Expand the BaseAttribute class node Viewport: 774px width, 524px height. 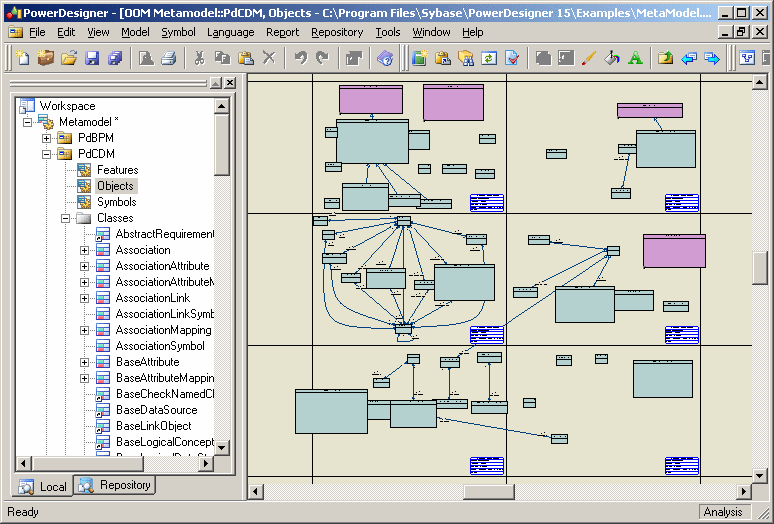pyautogui.click(x=84, y=363)
